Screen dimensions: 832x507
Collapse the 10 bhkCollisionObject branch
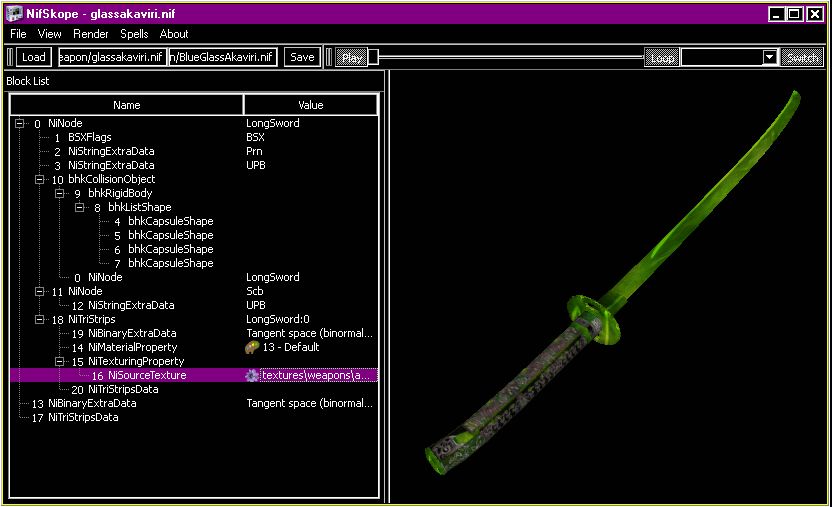[x=41, y=180]
